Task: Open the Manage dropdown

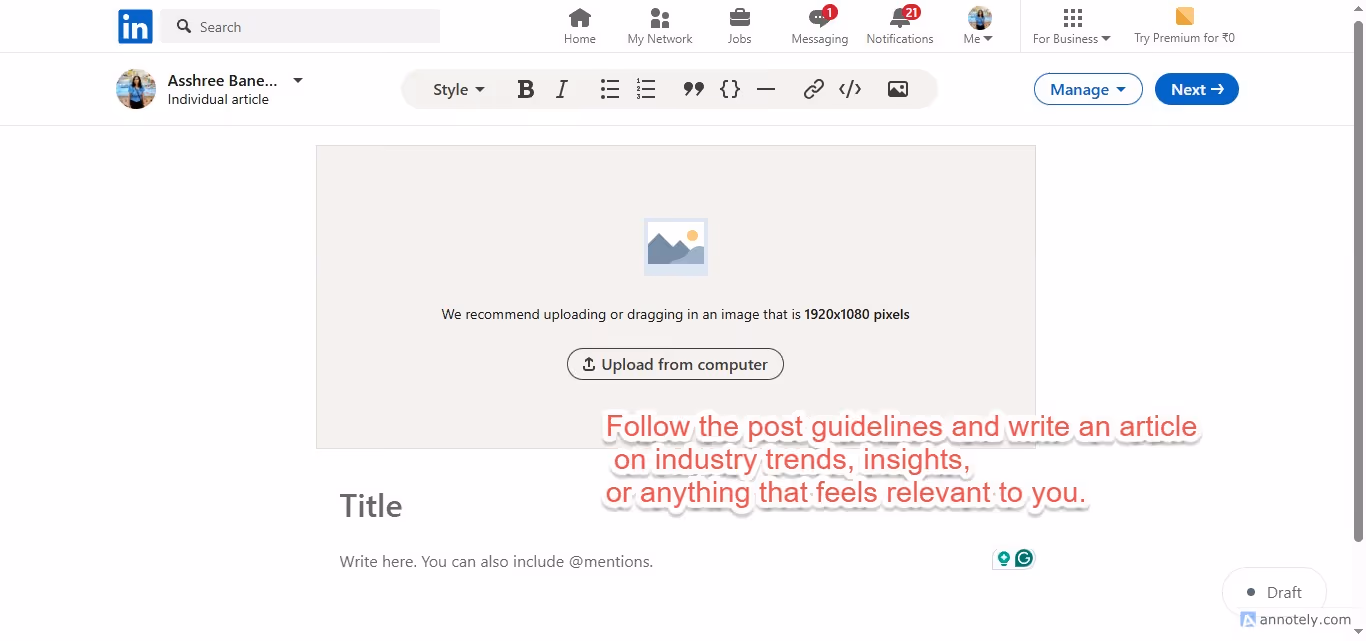Action: coord(1088,89)
